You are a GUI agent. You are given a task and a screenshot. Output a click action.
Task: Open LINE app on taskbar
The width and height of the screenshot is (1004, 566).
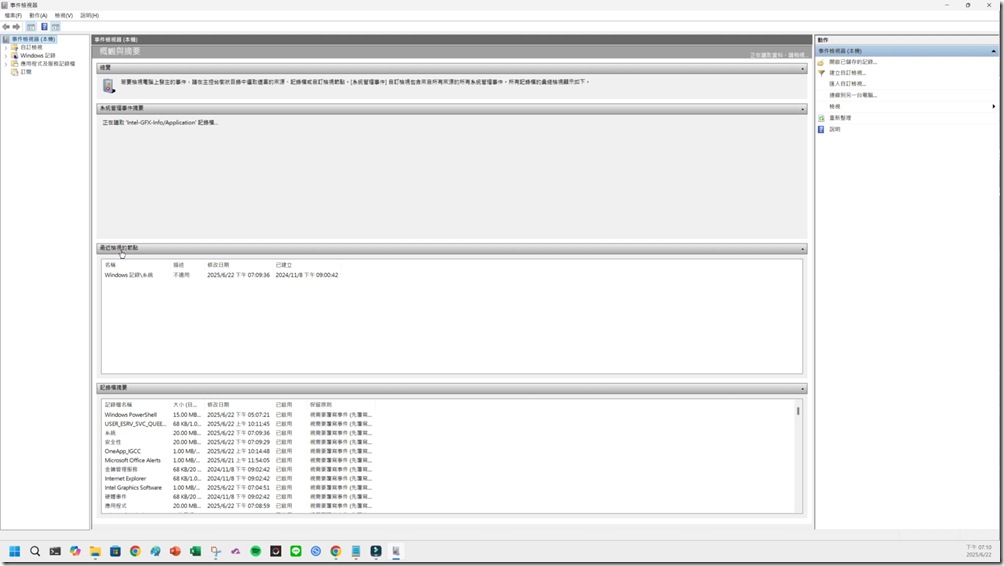(x=296, y=551)
